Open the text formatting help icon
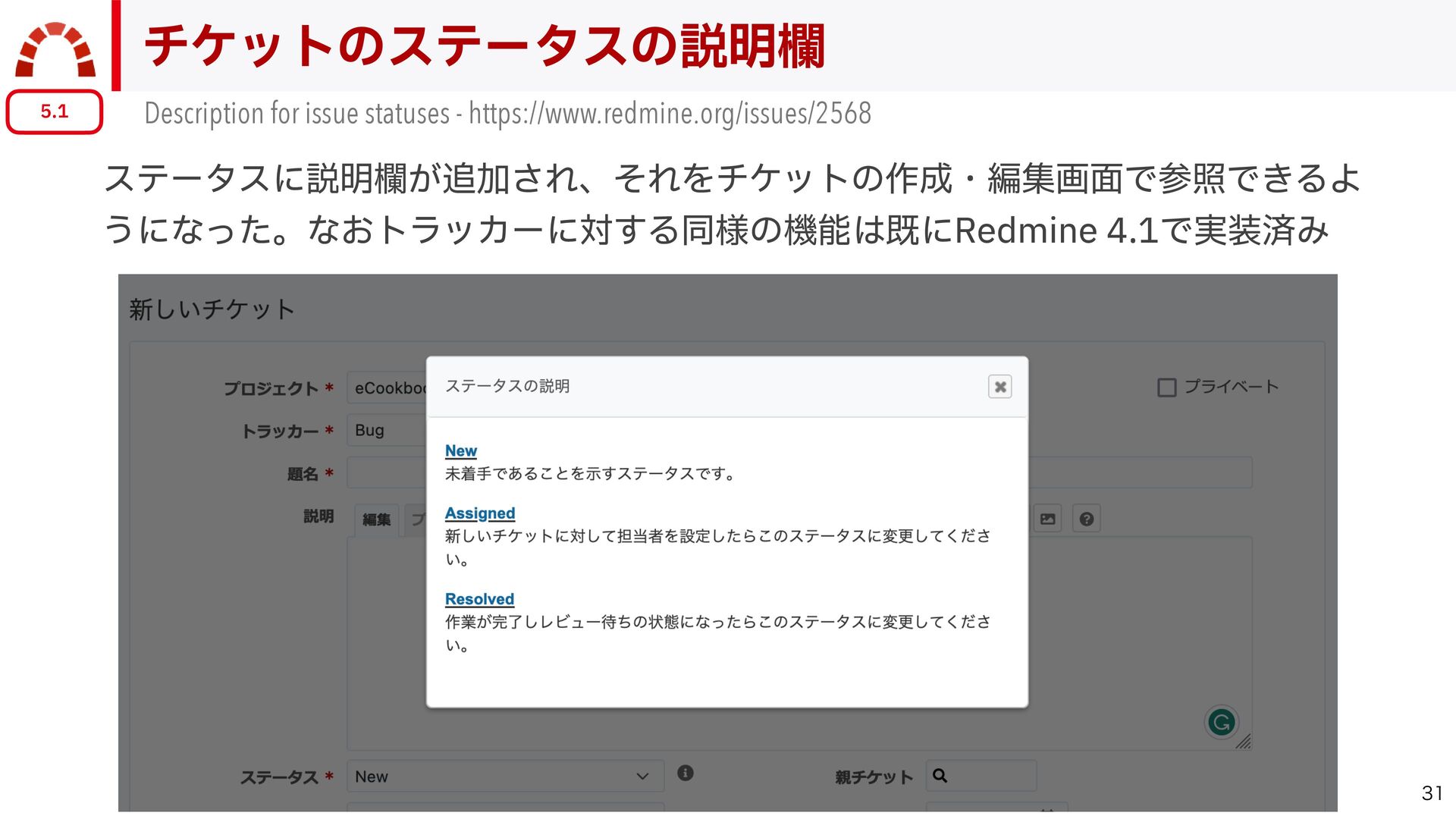1456x819 pixels. (x=1086, y=519)
